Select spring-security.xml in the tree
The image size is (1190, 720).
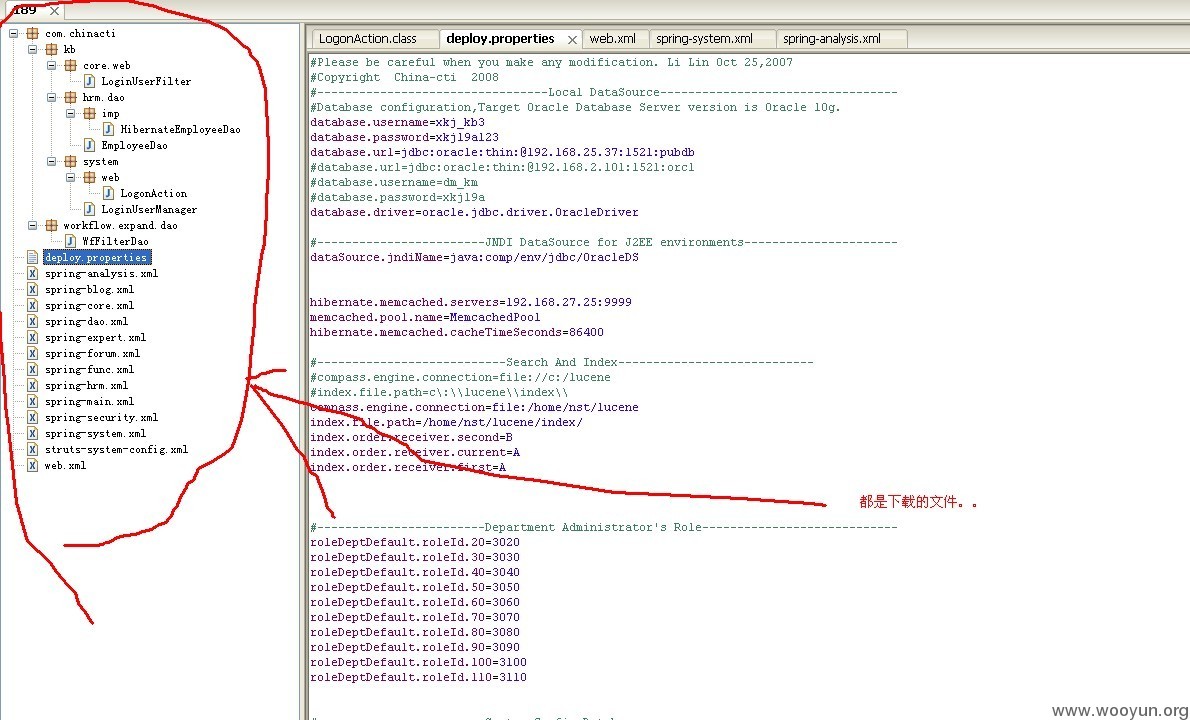(x=101, y=417)
